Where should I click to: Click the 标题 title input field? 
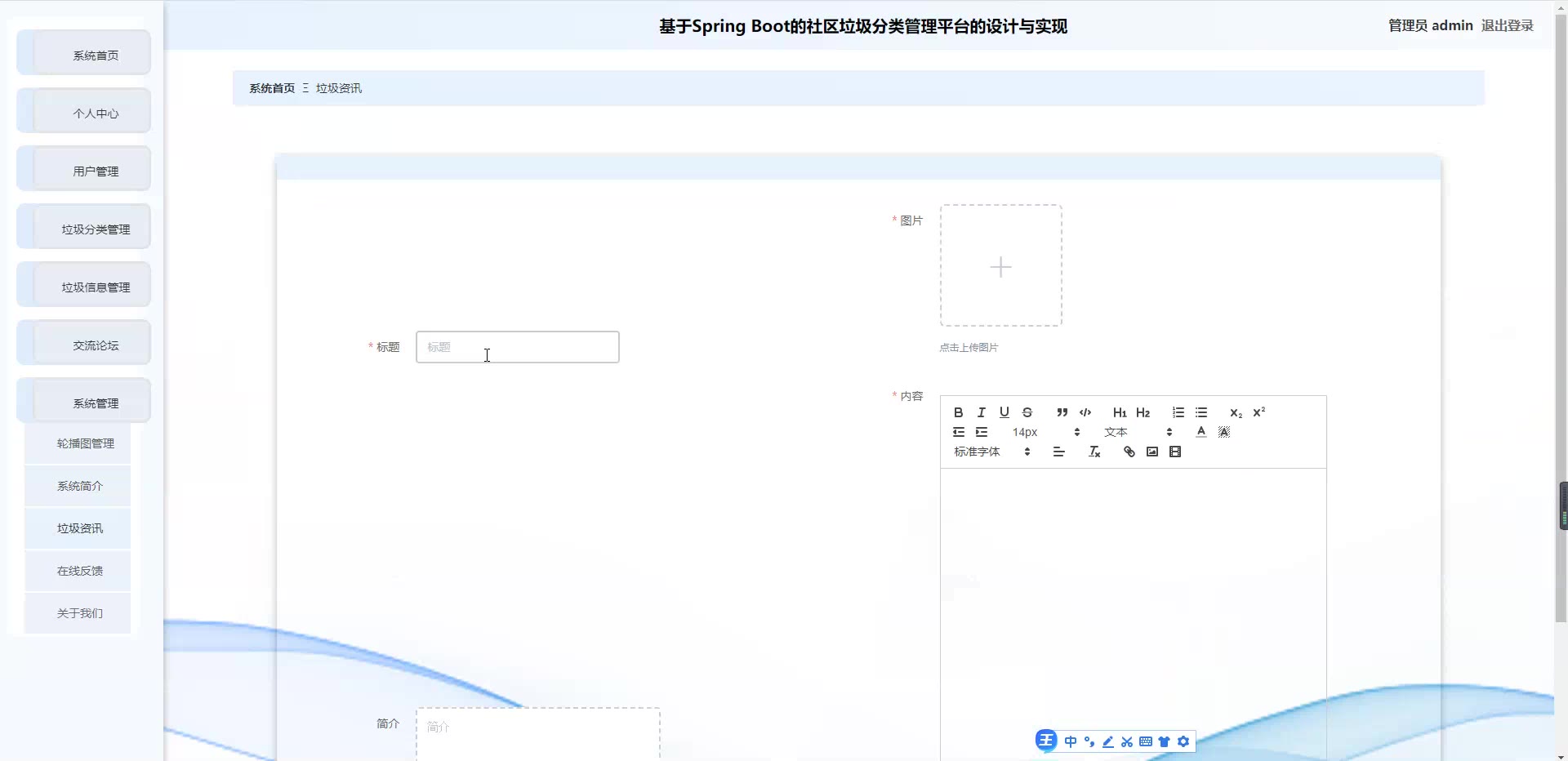(518, 347)
